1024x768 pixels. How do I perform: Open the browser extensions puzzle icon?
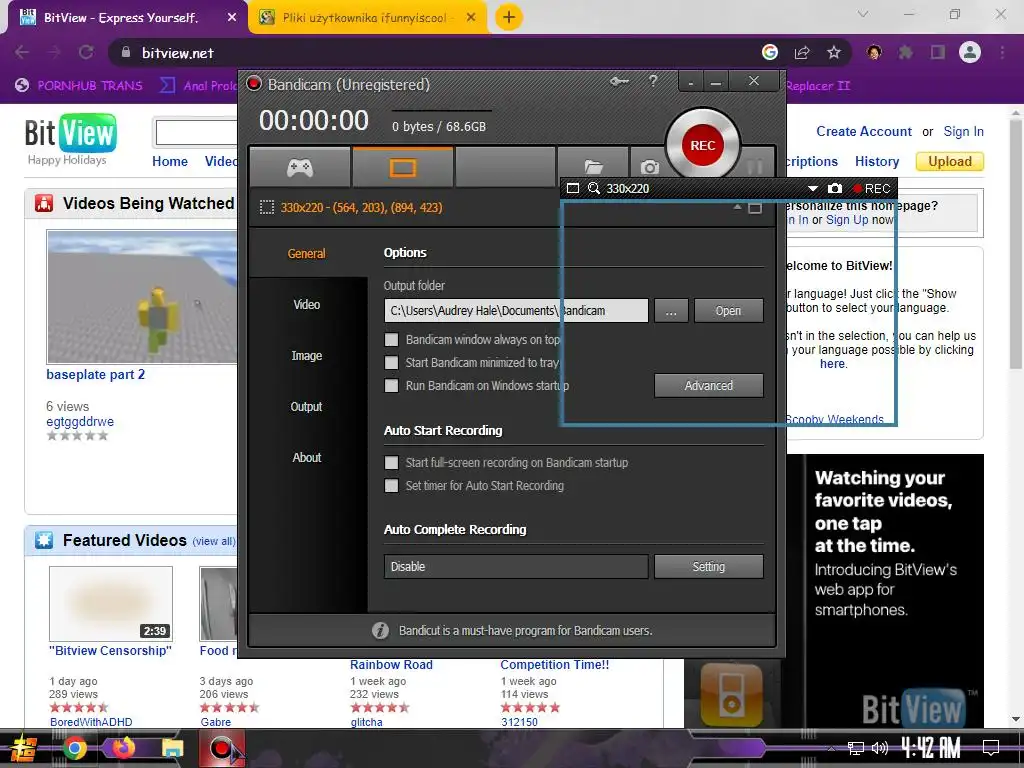[x=905, y=52]
